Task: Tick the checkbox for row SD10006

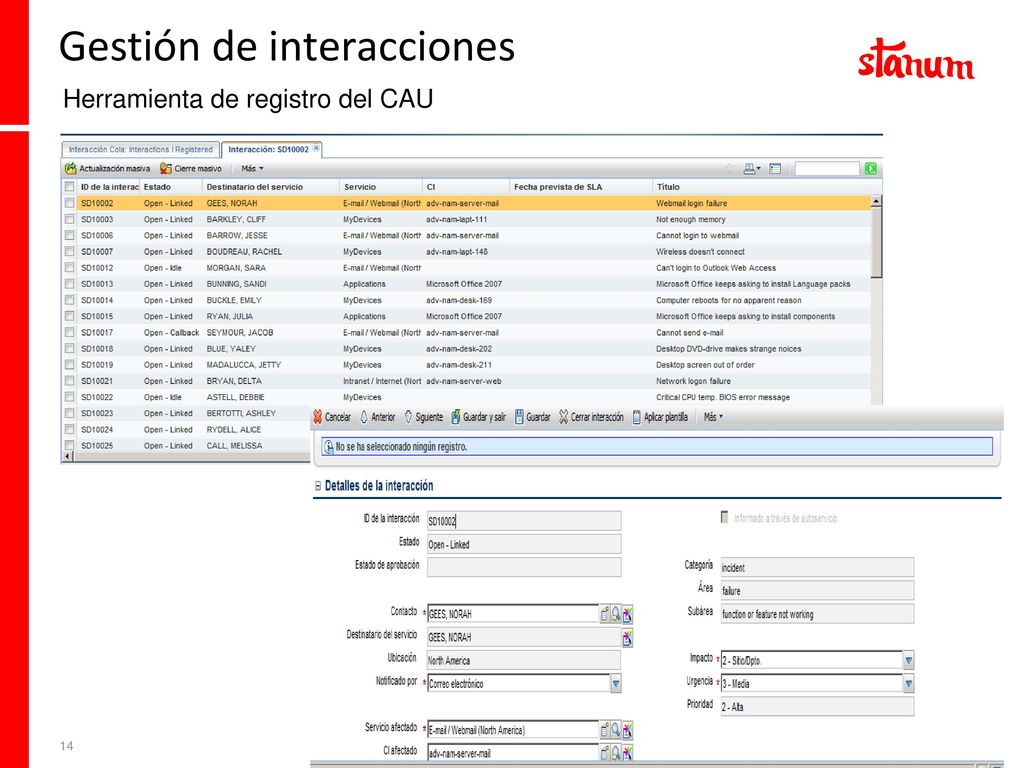Action: pos(69,235)
